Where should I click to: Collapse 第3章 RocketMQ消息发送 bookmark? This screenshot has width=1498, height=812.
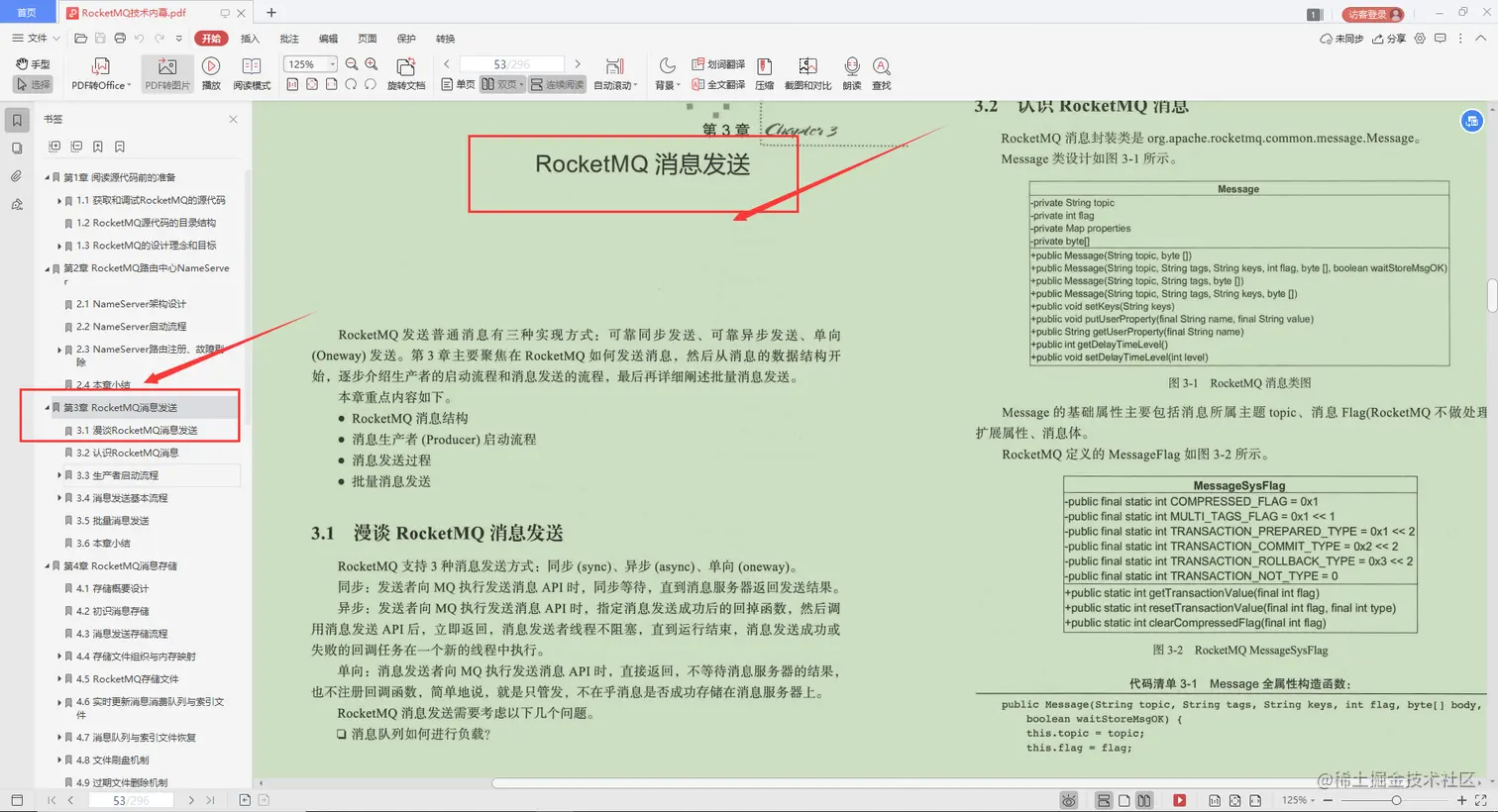(x=47, y=407)
